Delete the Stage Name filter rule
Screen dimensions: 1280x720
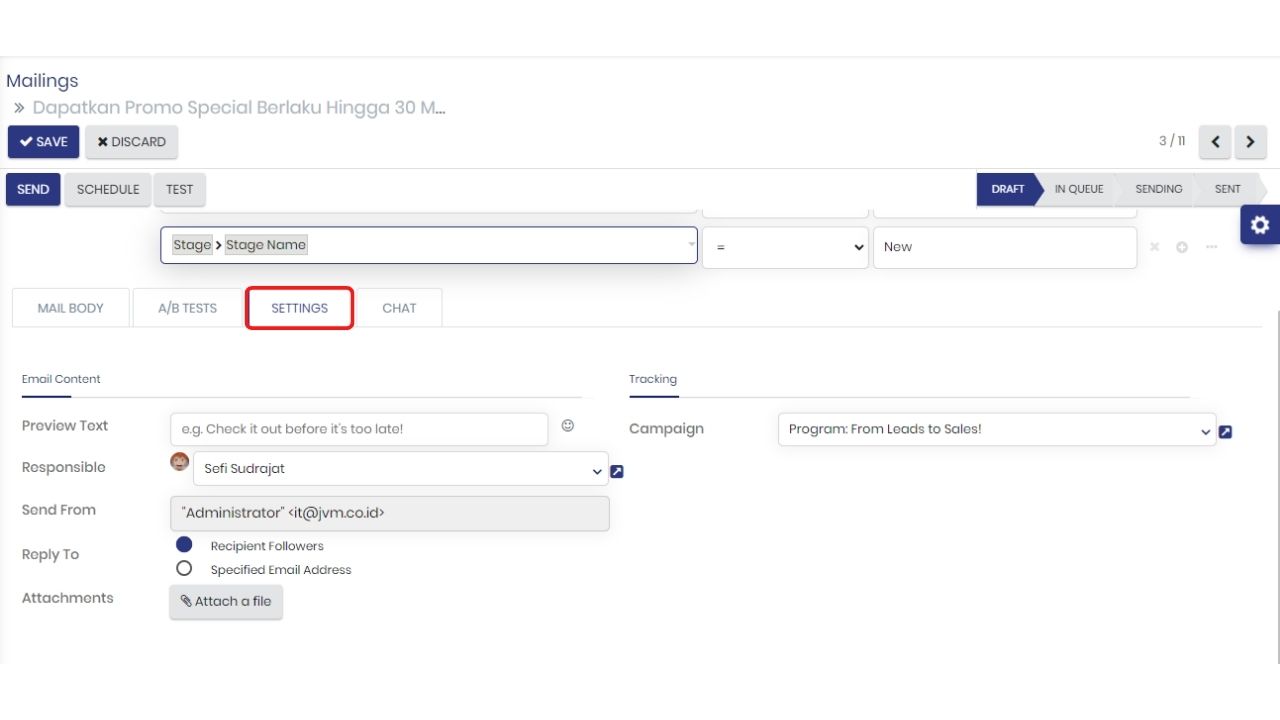pos(1154,247)
